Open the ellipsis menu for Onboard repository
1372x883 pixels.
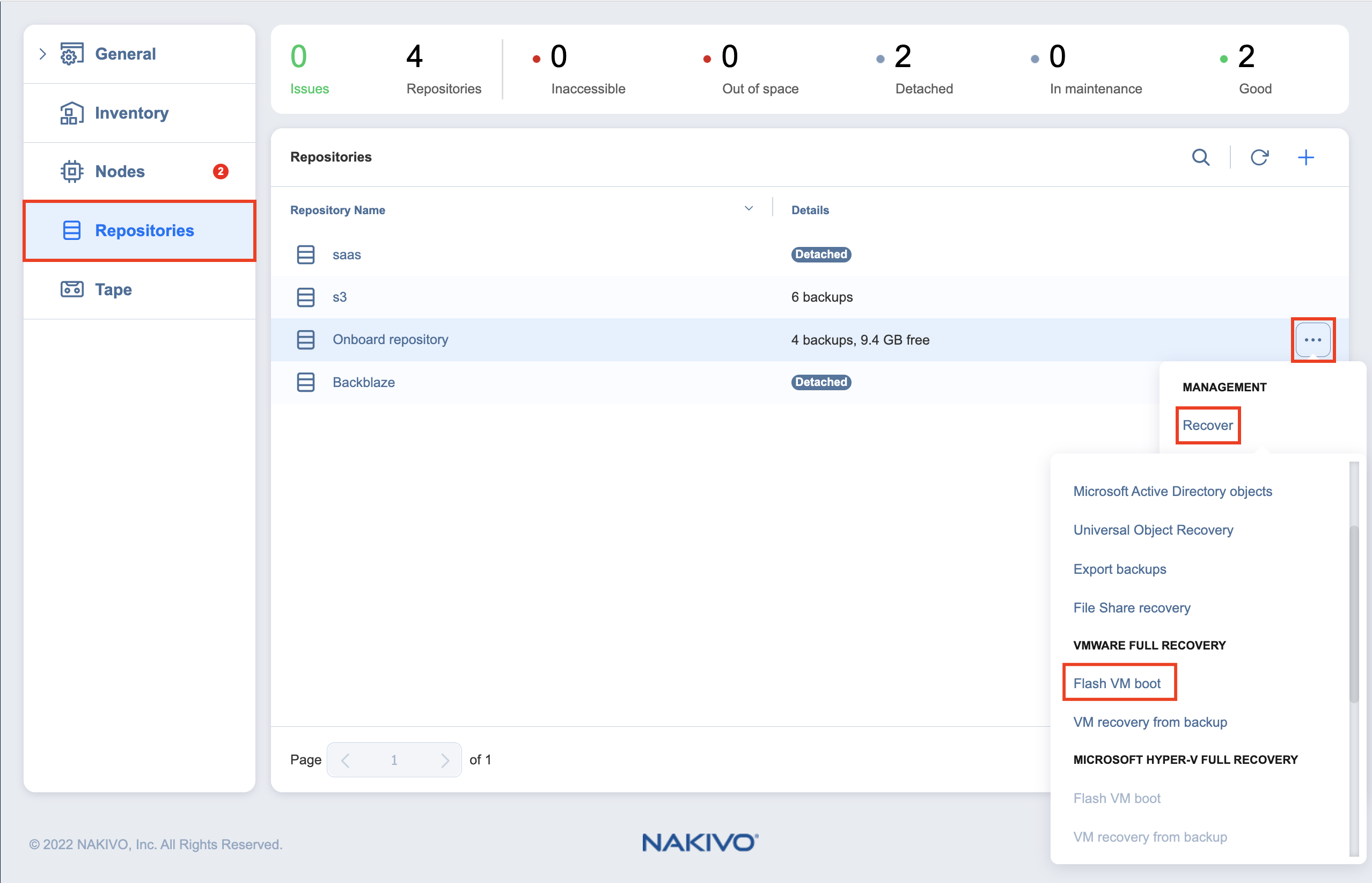tap(1312, 339)
